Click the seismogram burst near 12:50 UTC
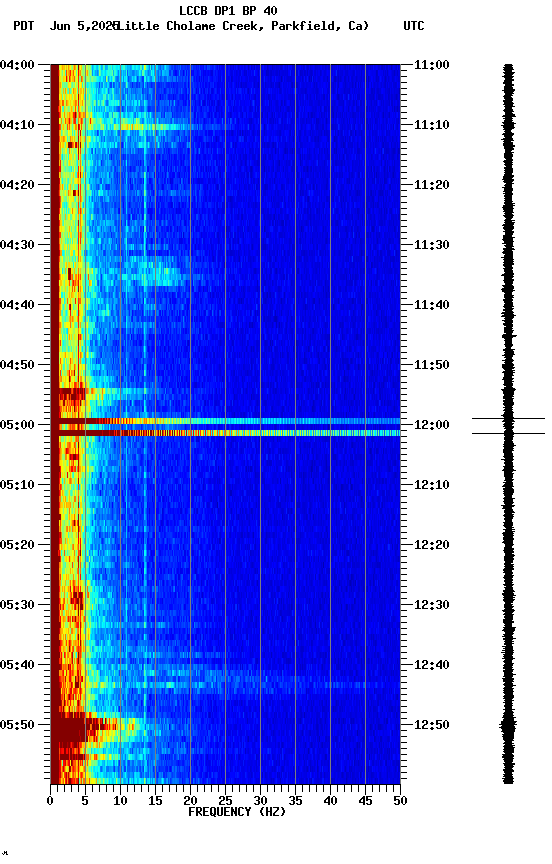The image size is (552, 864). pos(508,726)
